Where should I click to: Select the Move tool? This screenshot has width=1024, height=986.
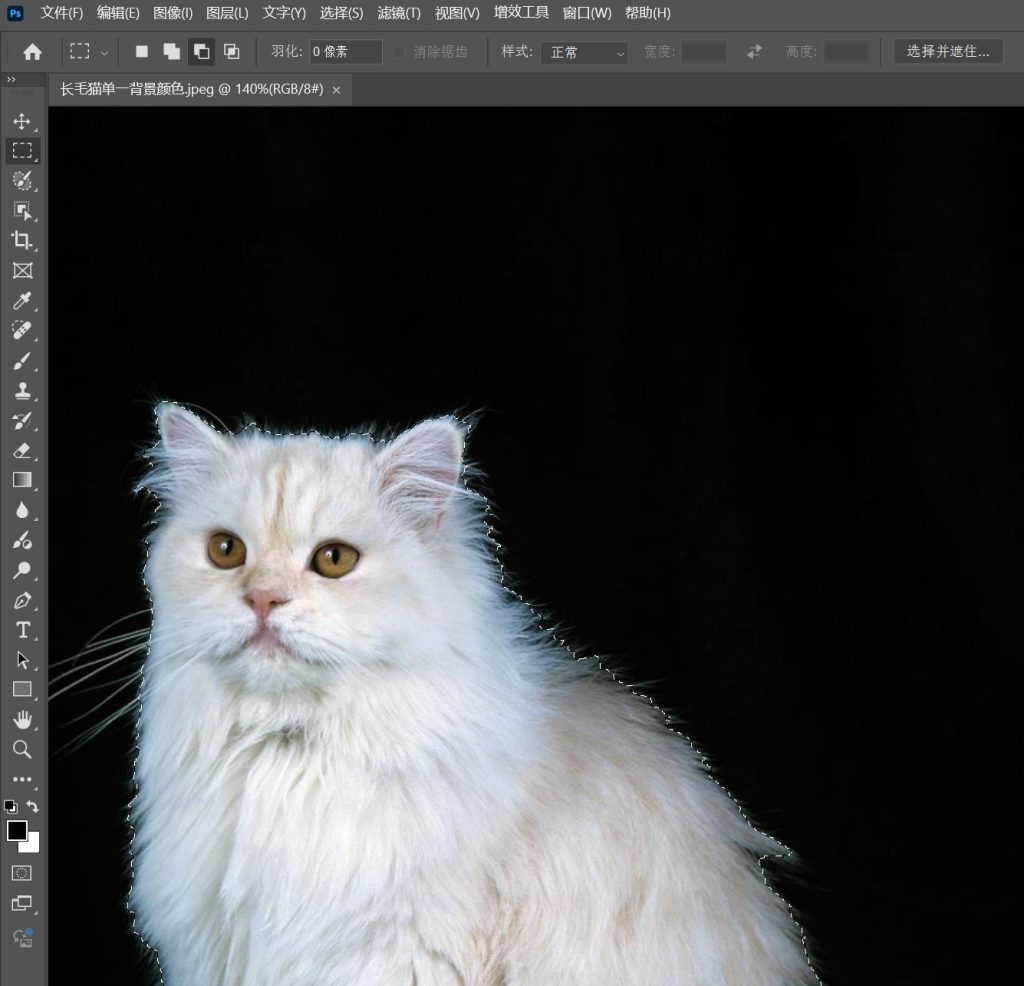(21, 121)
